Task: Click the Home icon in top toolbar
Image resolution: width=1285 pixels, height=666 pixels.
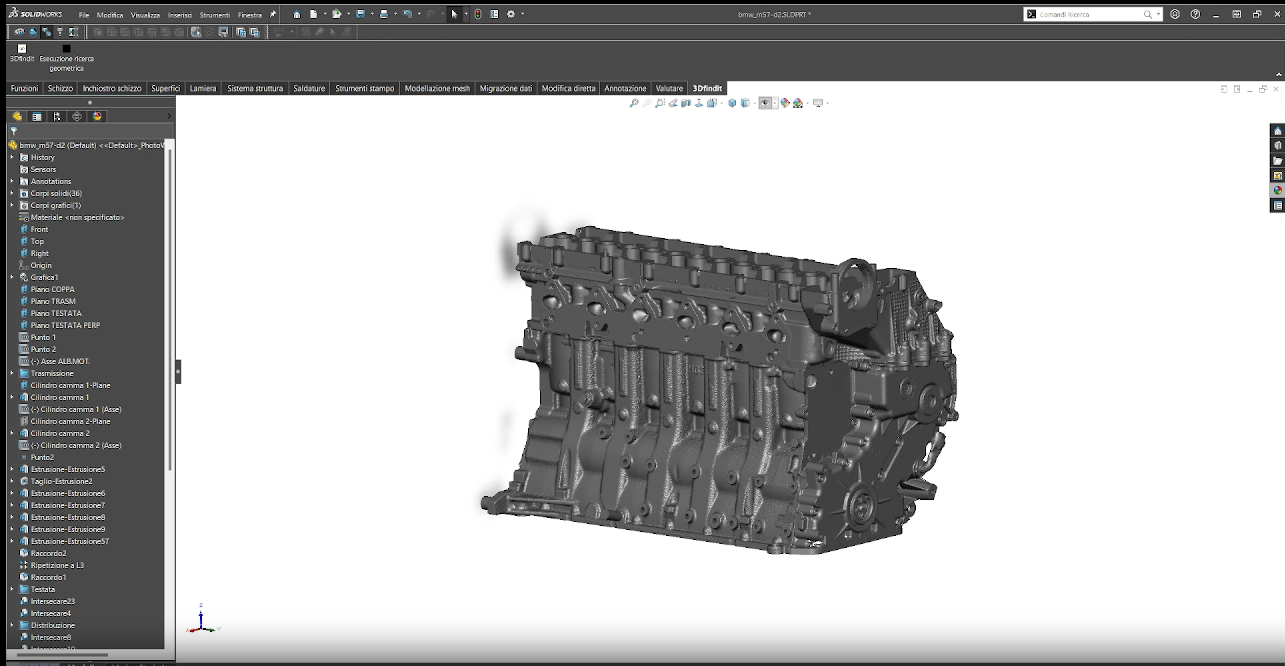Action: [x=297, y=14]
